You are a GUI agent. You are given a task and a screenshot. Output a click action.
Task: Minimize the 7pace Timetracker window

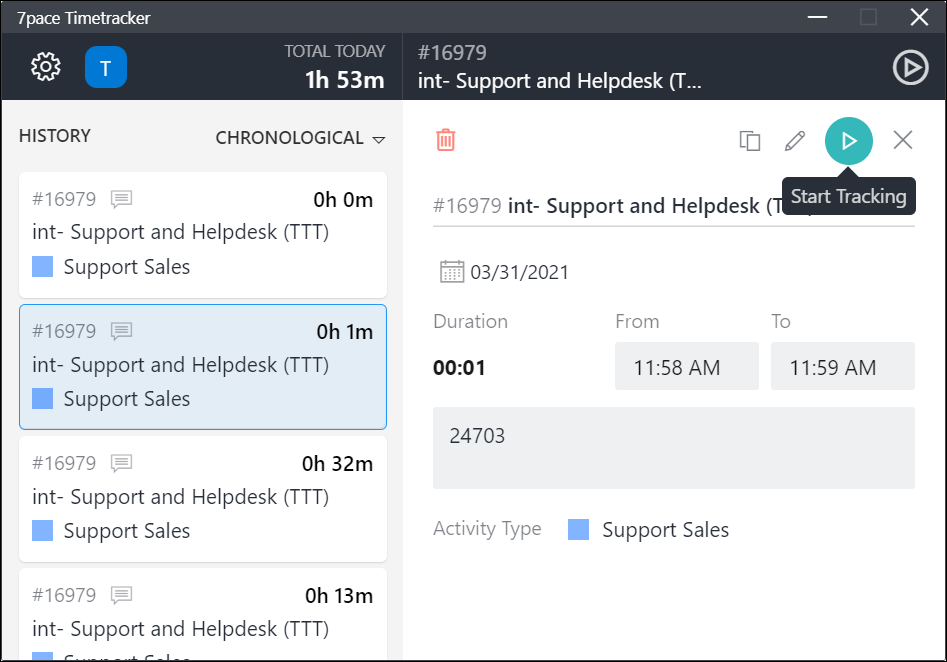pos(817,17)
